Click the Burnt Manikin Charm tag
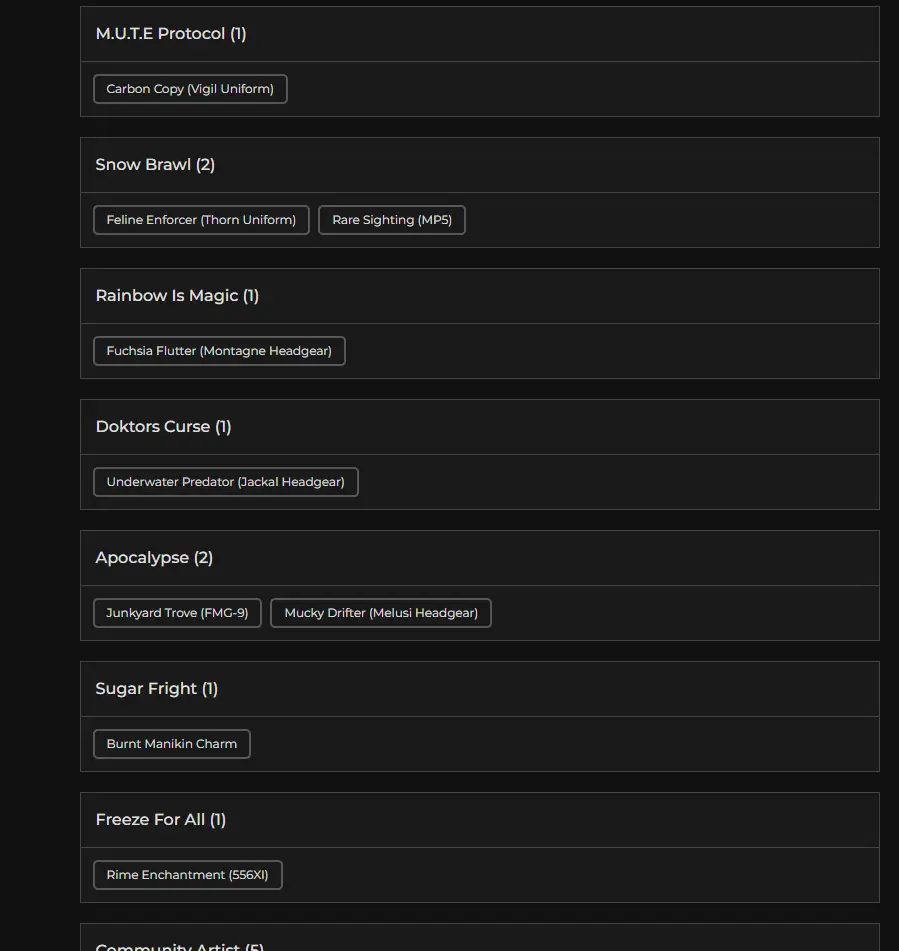 (172, 744)
